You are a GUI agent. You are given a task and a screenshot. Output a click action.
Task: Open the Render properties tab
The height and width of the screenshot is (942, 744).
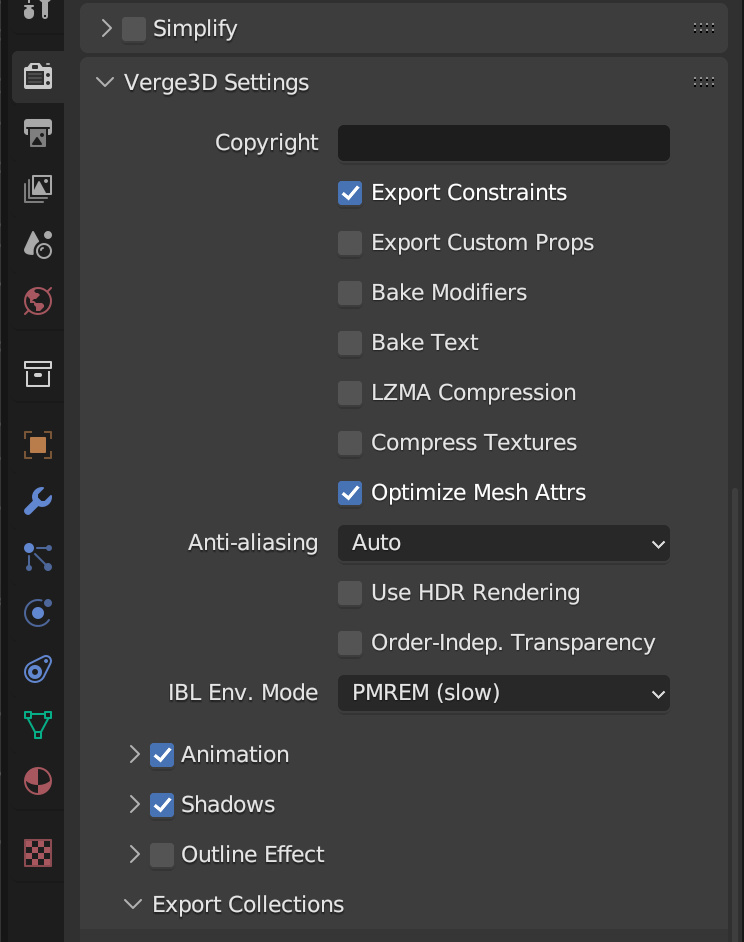(38, 77)
